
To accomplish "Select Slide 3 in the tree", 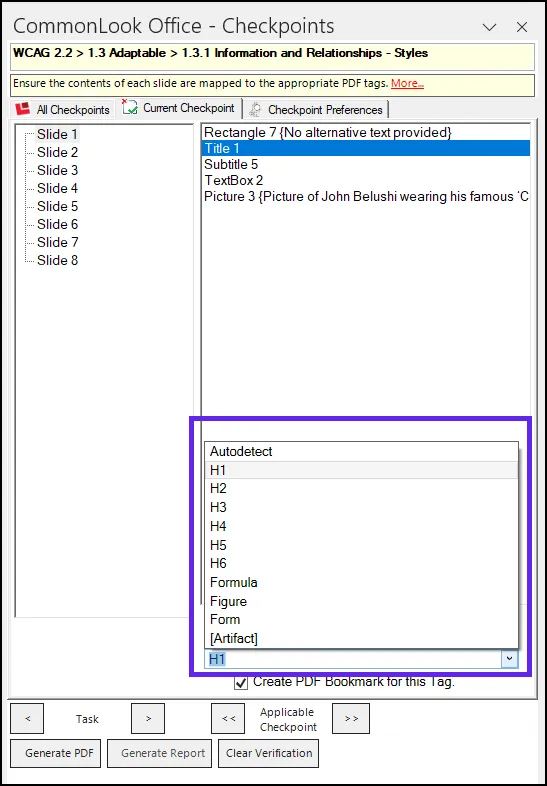I will [x=57, y=170].
